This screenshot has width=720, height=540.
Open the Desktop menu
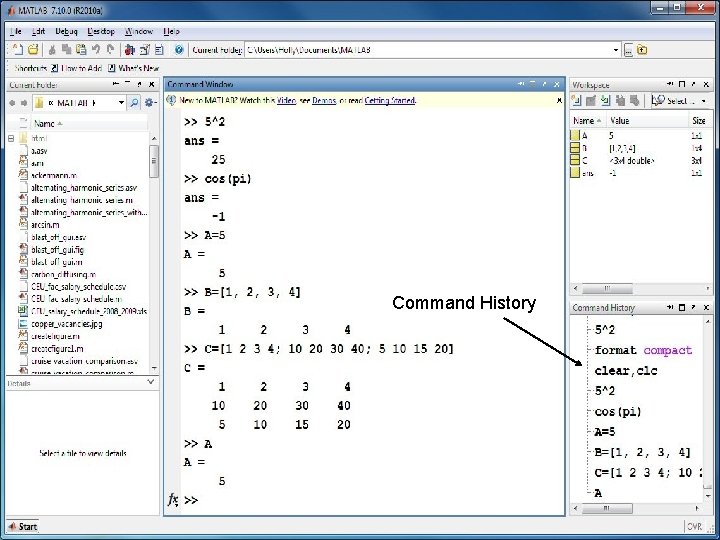click(101, 31)
